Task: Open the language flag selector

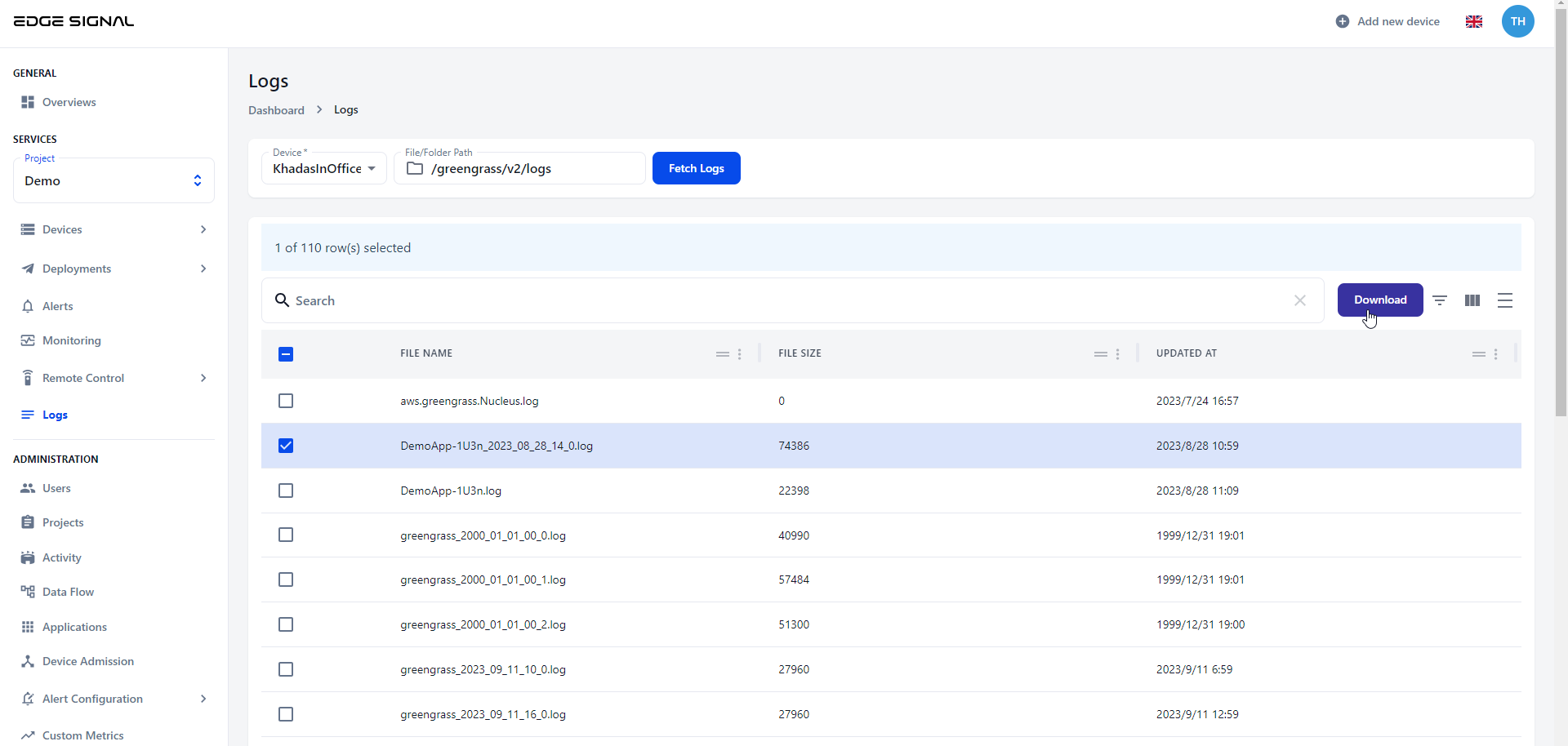Action: click(1474, 22)
